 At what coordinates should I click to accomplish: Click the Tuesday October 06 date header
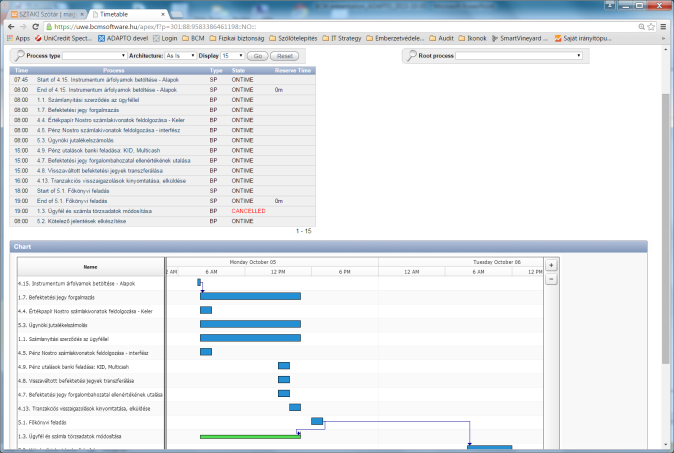[x=497, y=262]
